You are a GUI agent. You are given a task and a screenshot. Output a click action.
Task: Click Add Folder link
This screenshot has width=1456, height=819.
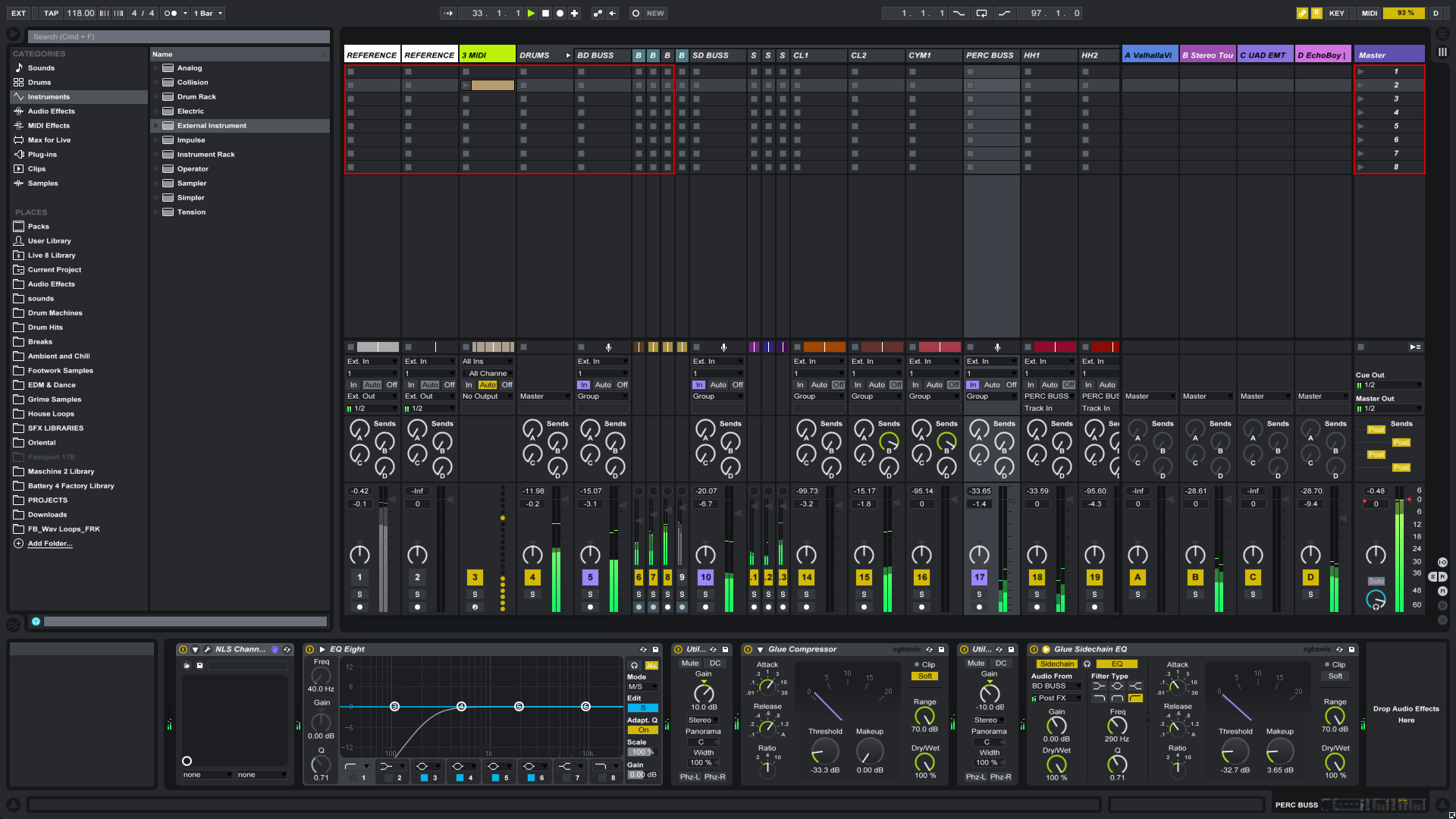[50, 543]
